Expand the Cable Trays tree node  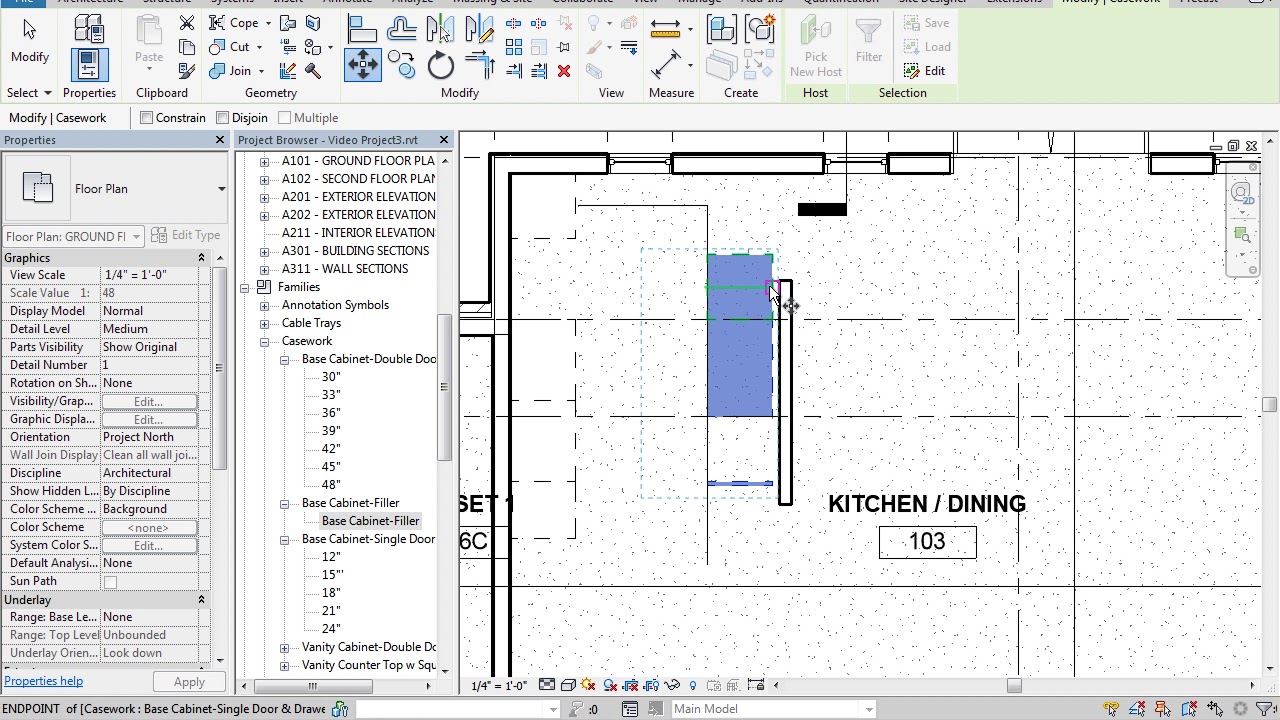tap(264, 323)
